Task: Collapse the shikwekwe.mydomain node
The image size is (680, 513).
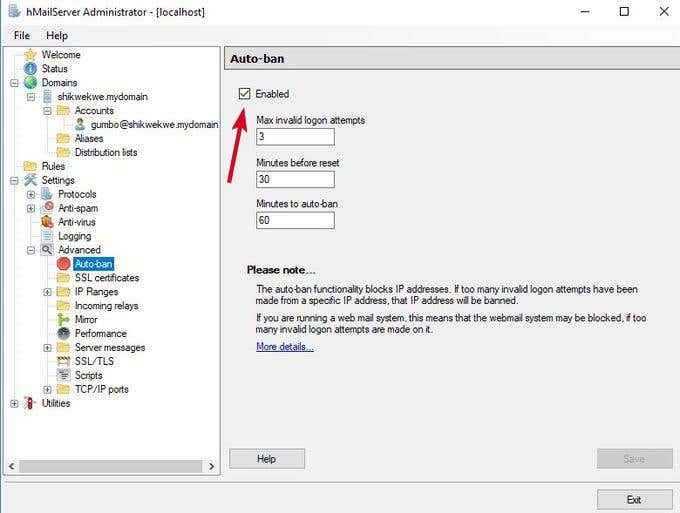Action: [31, 97]
